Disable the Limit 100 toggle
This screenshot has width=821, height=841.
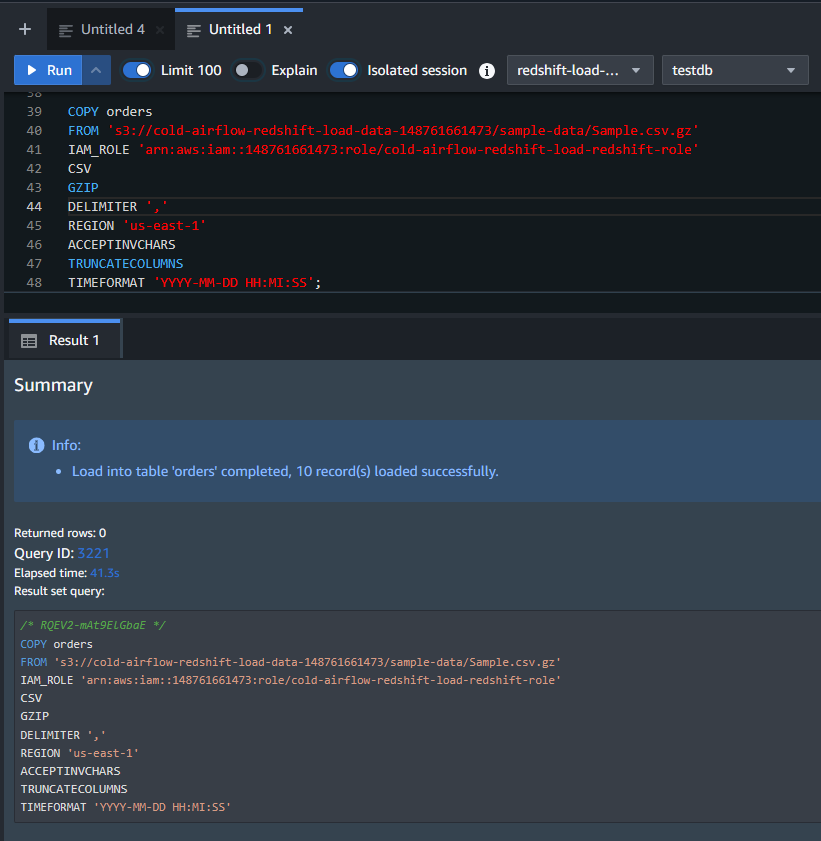pyautogui.click(x=137, y=70)
